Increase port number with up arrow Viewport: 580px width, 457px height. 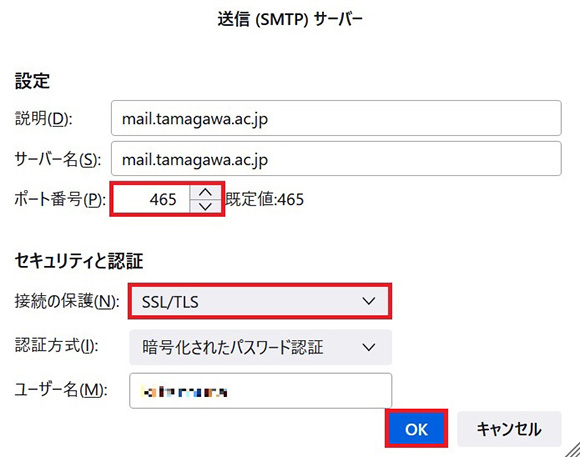(205, 192)
